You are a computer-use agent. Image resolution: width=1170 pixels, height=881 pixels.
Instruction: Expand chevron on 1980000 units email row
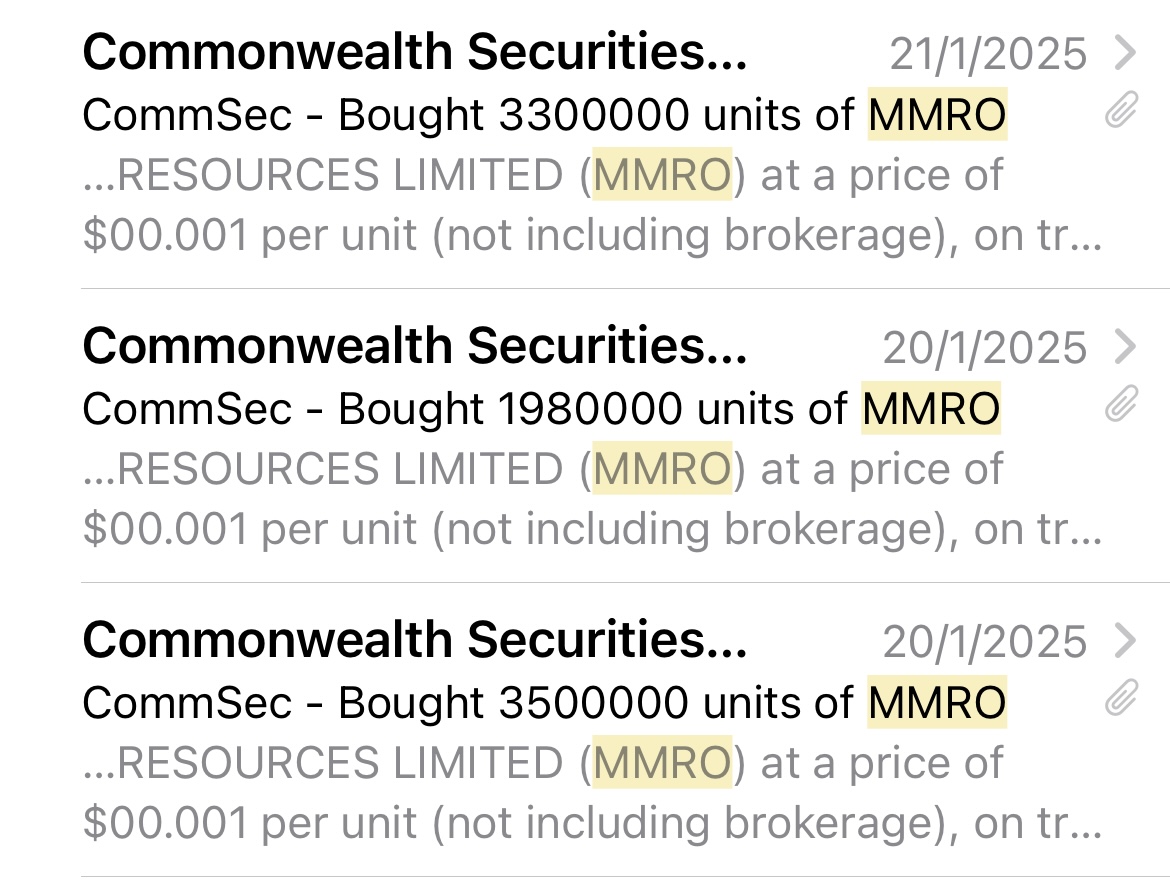pos(1125,347)
